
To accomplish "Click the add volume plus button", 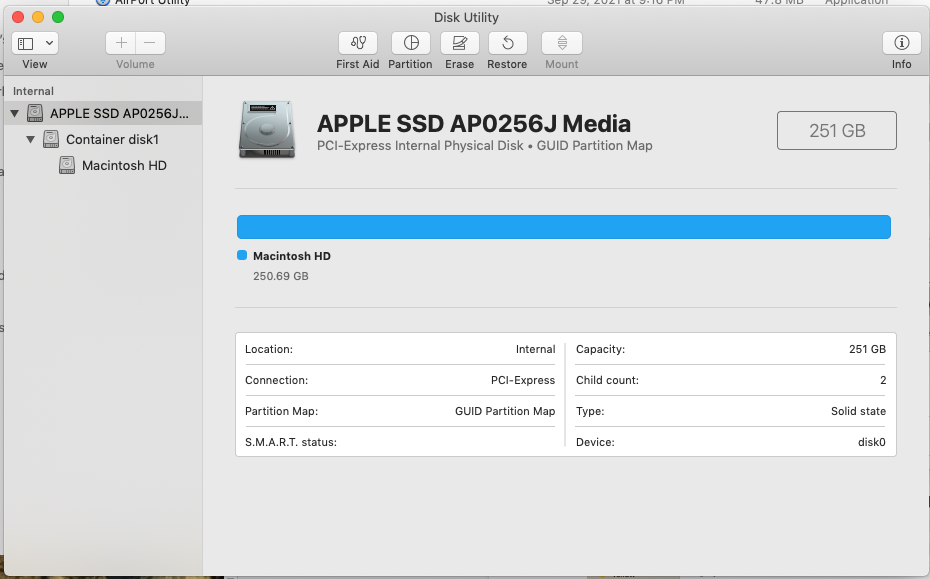I will 121,43.
